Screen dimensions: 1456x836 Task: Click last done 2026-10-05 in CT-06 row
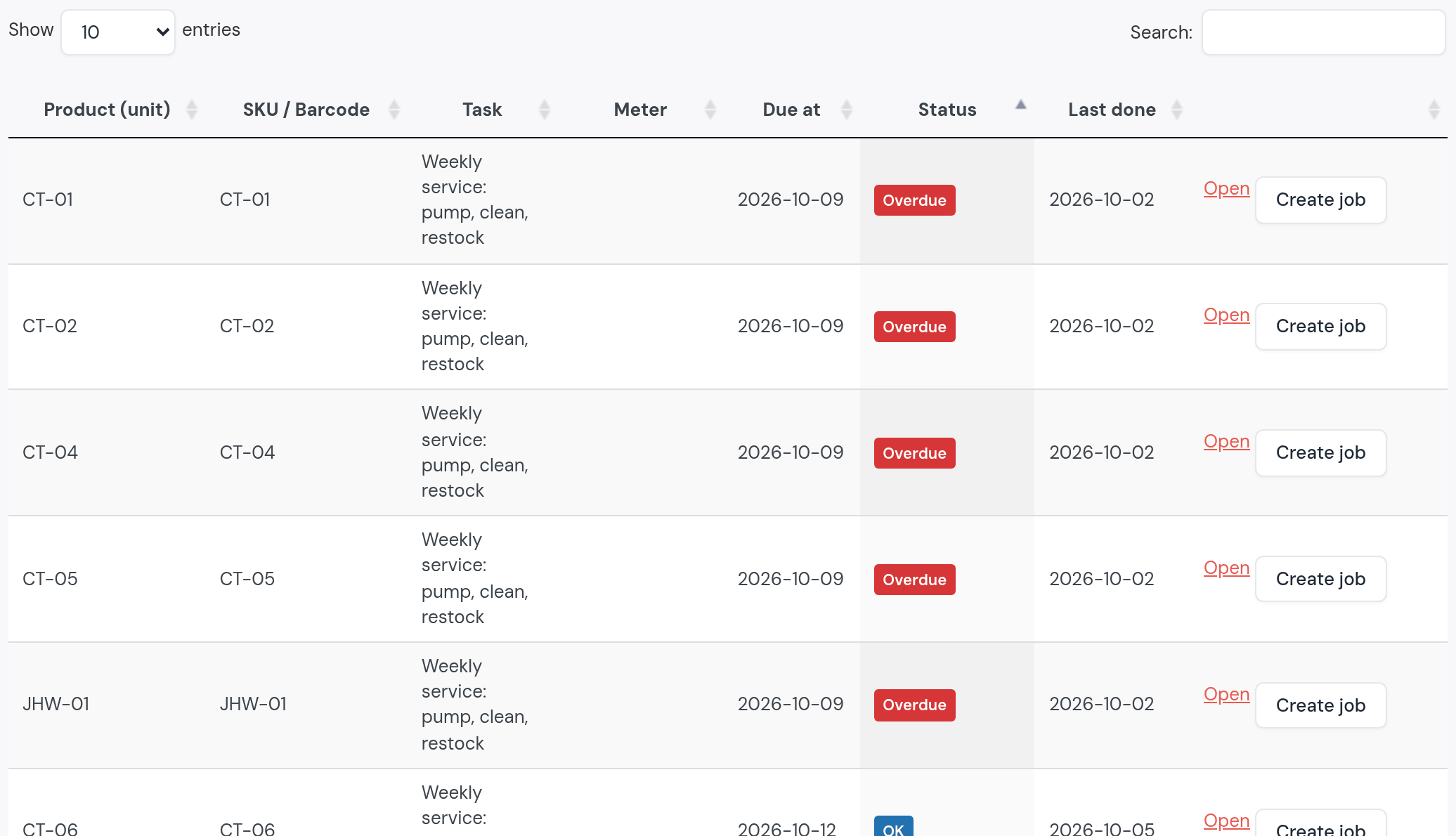click(x=1102, y=828)
